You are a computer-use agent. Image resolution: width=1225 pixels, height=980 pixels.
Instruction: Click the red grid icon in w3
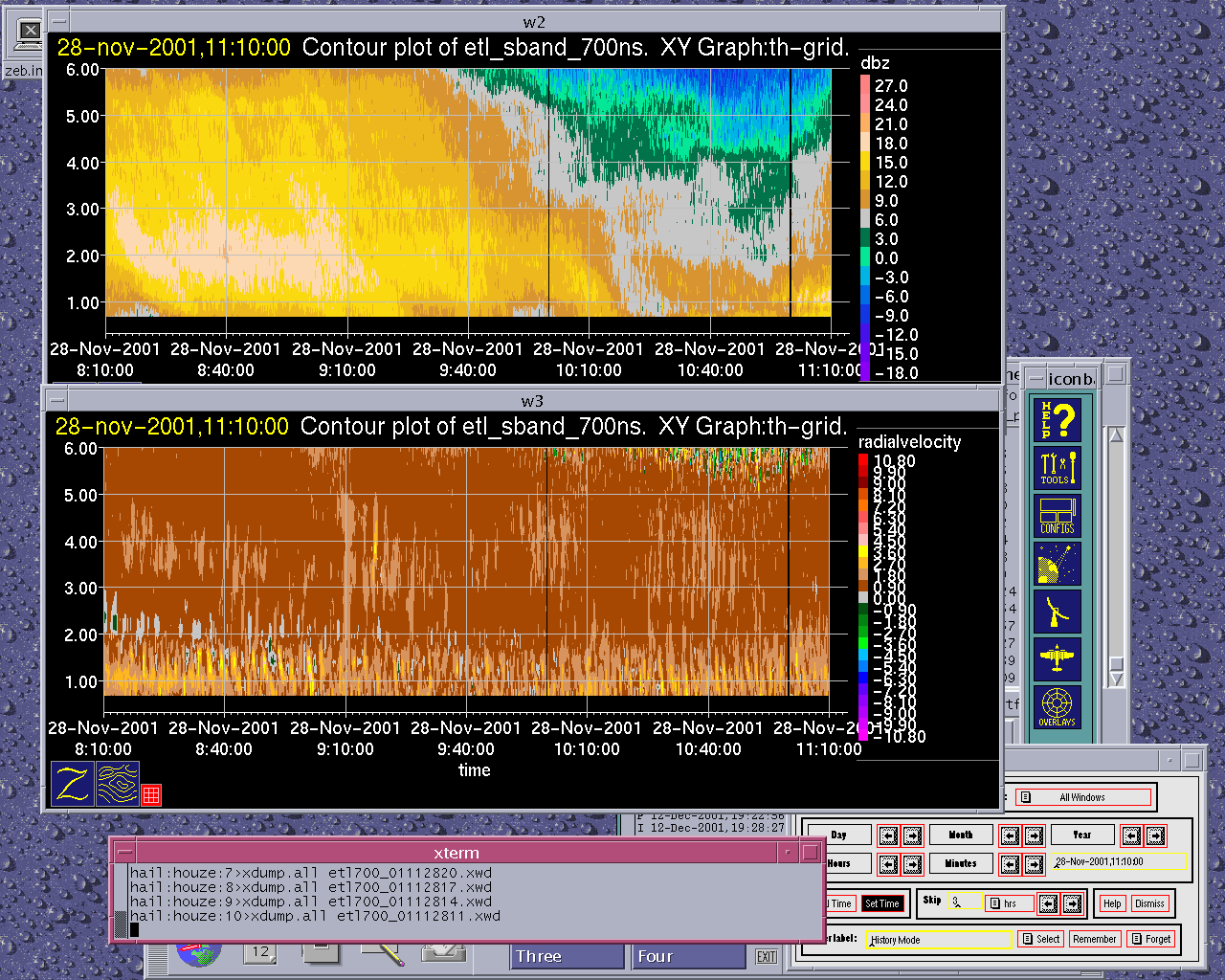pyautogui.click(x=151, y=794)
